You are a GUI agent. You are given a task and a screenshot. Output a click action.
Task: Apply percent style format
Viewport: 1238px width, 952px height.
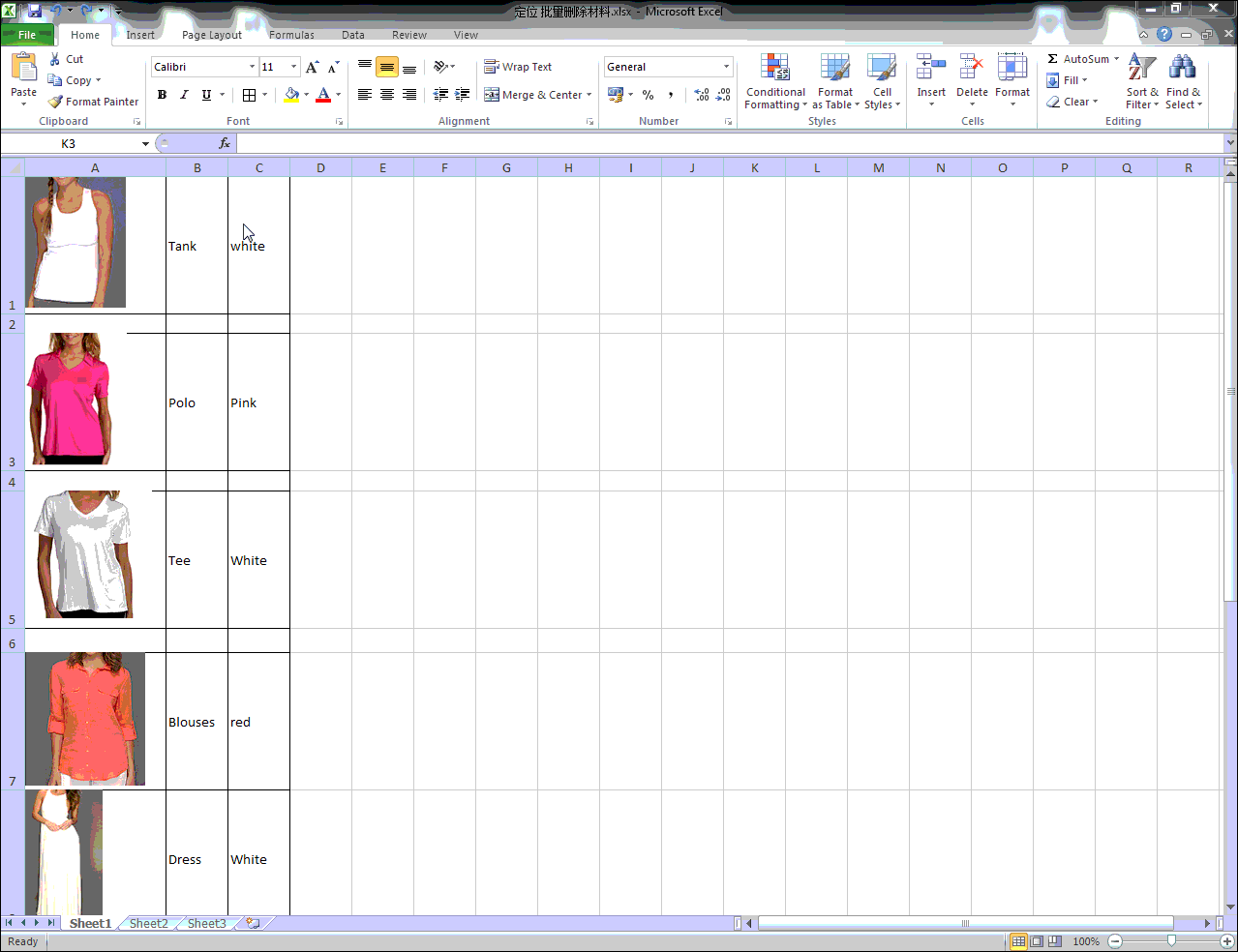click(649, 95)
